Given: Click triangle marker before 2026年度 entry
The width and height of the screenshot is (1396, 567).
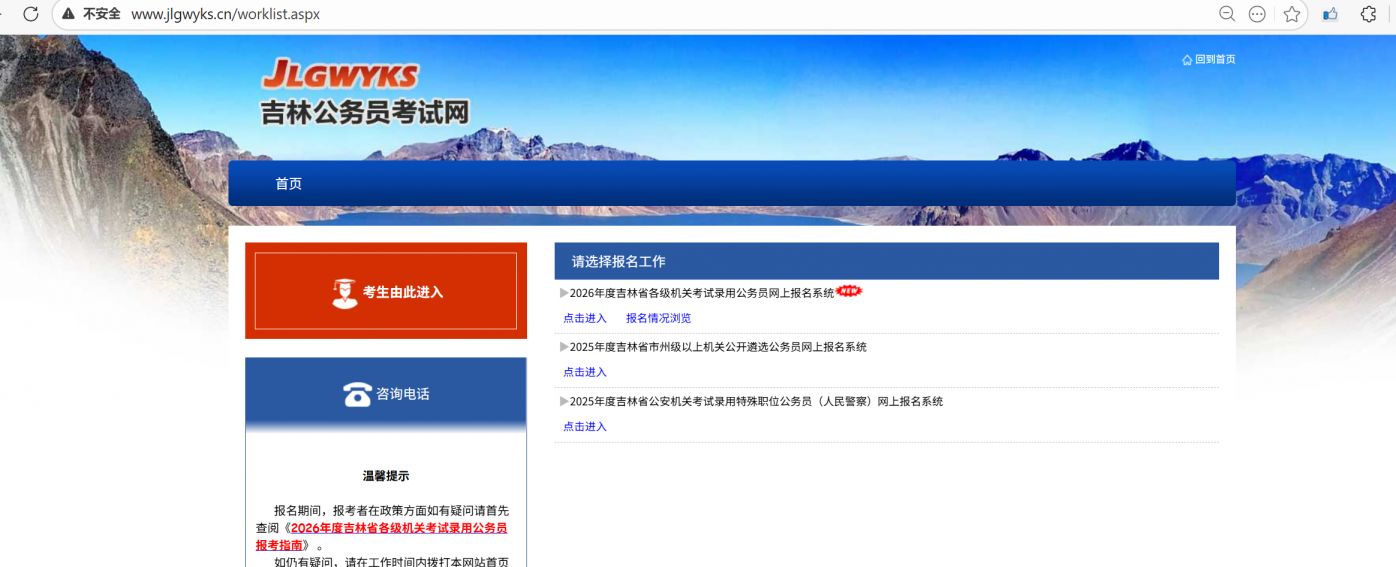Looking at the screenshot, I should (x=564, y=293).
